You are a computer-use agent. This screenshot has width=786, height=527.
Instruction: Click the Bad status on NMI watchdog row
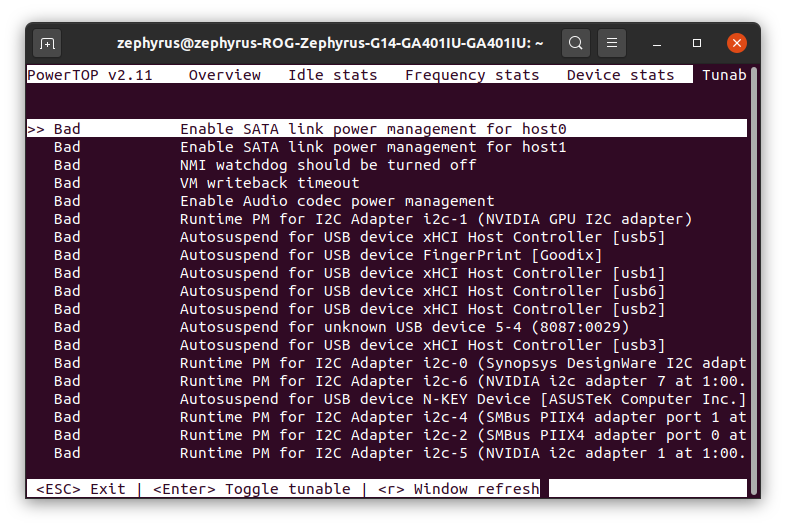pyautogui.click(x=67, y=165)
